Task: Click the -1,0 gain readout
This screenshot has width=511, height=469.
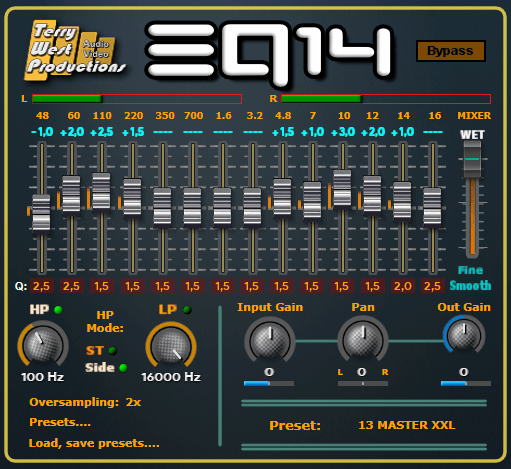Action: [x=42, y=132]
